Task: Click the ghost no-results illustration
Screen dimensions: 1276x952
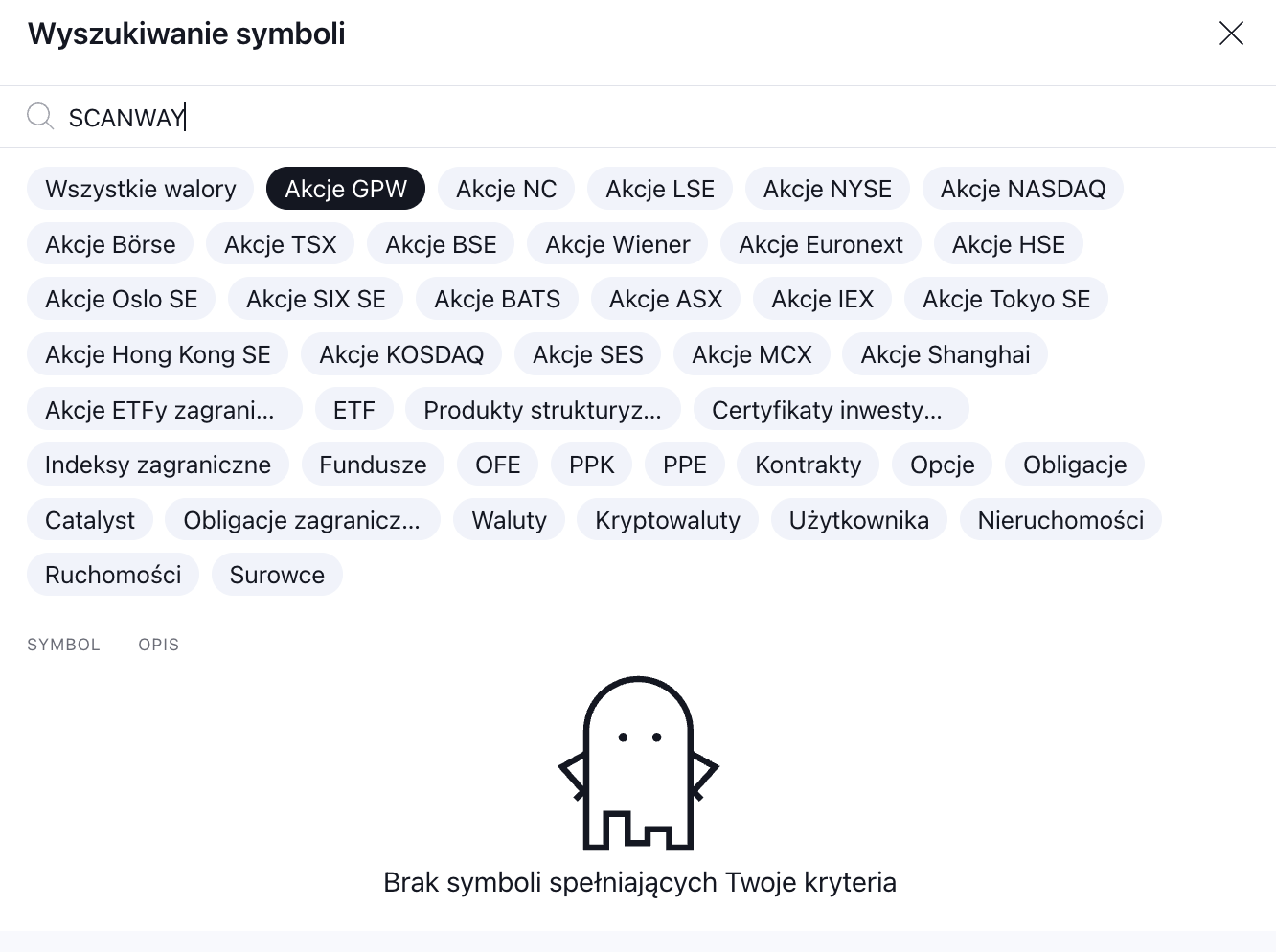Action: [x=638, y=763]
